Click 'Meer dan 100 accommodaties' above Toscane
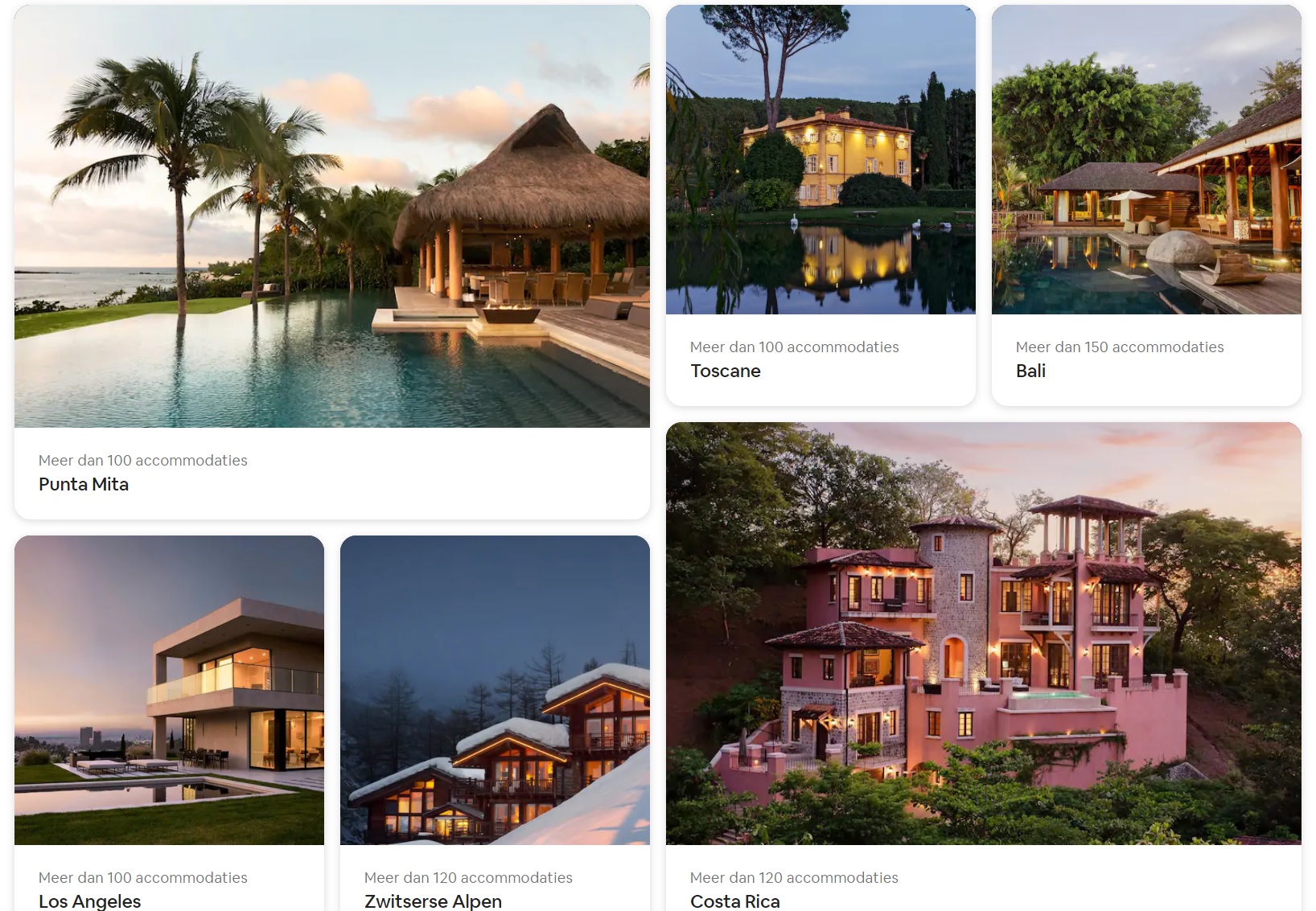Viewport: 1316px width, 911px height. pos(795,347)
